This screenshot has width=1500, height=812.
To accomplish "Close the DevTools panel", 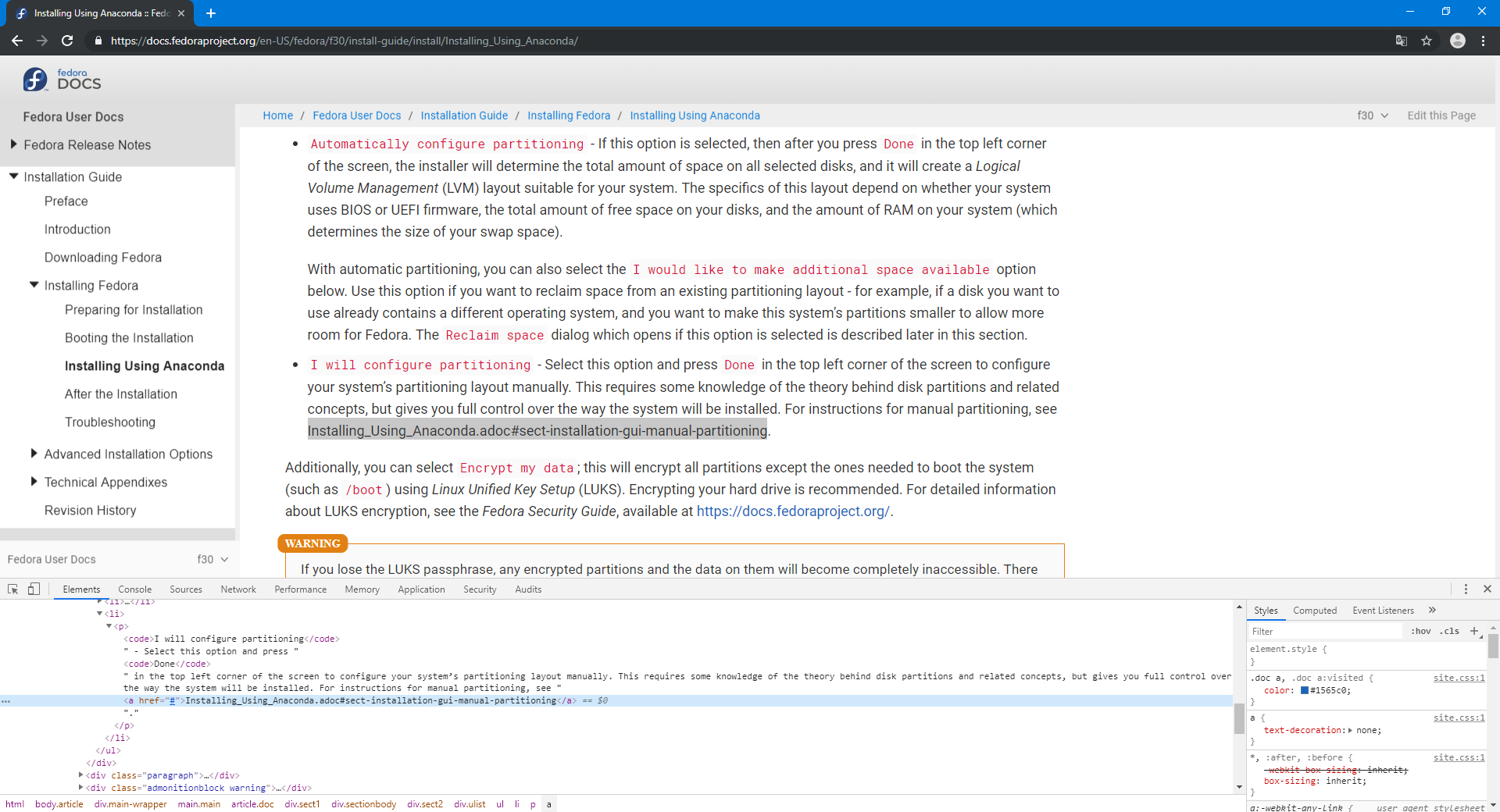I will pyautogui.click(x=1487, y=589).
